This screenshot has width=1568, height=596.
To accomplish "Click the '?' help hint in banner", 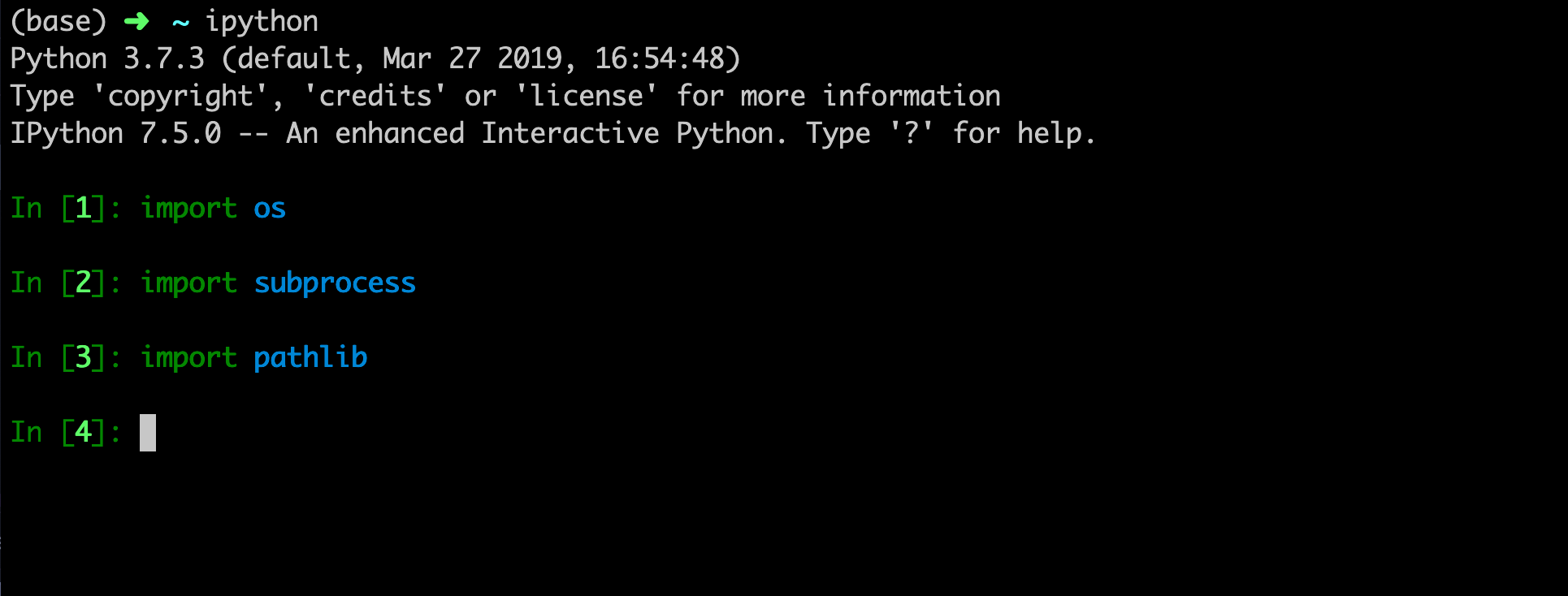I will coord(912,133).
